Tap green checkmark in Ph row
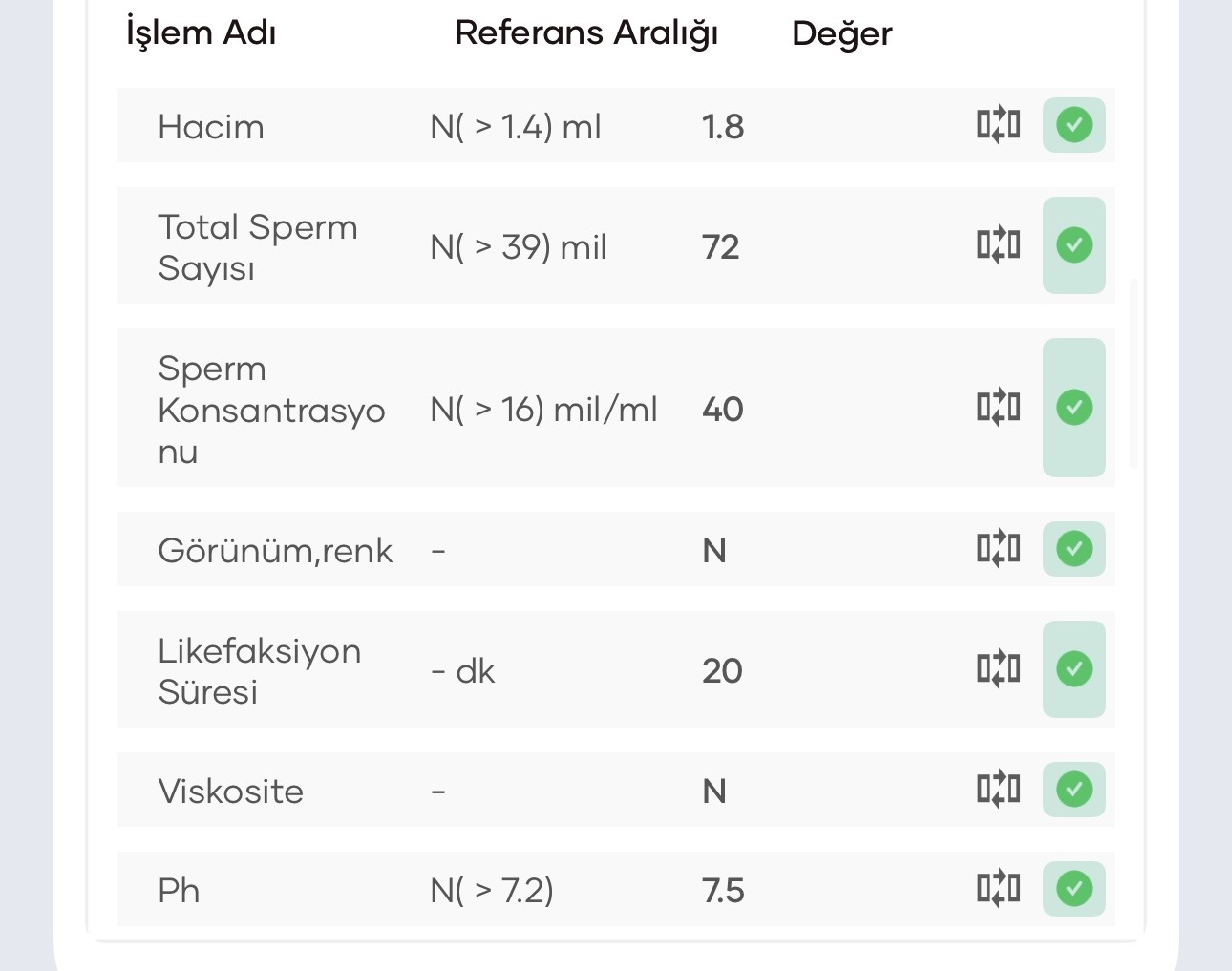This screenshot has height=971, width=1232. (x=1074, y=889)
